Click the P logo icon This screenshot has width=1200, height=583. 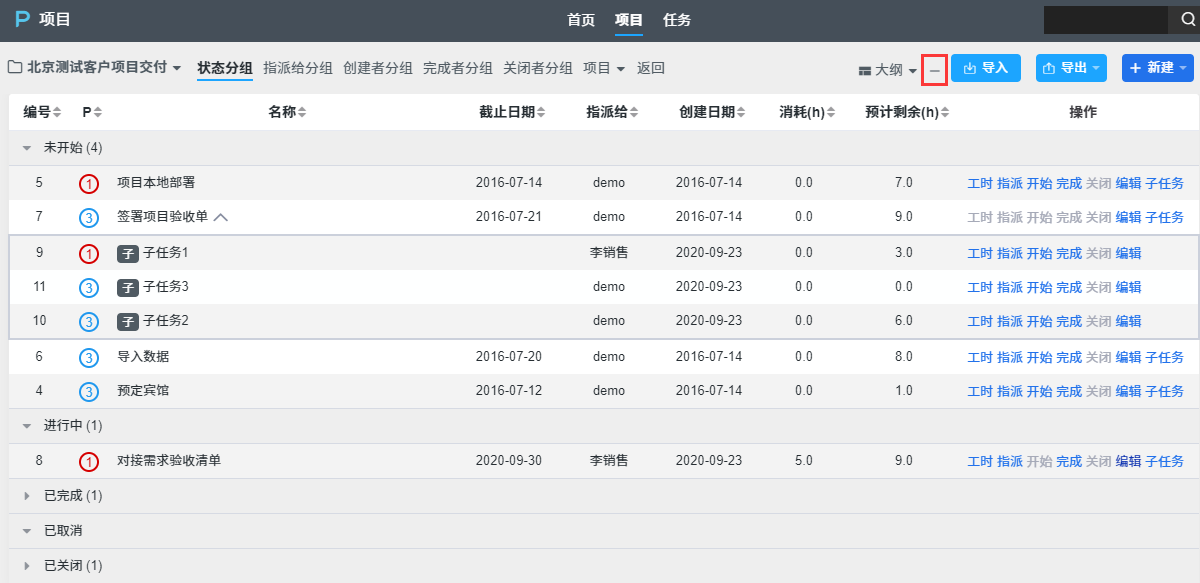tap(22, 20)
